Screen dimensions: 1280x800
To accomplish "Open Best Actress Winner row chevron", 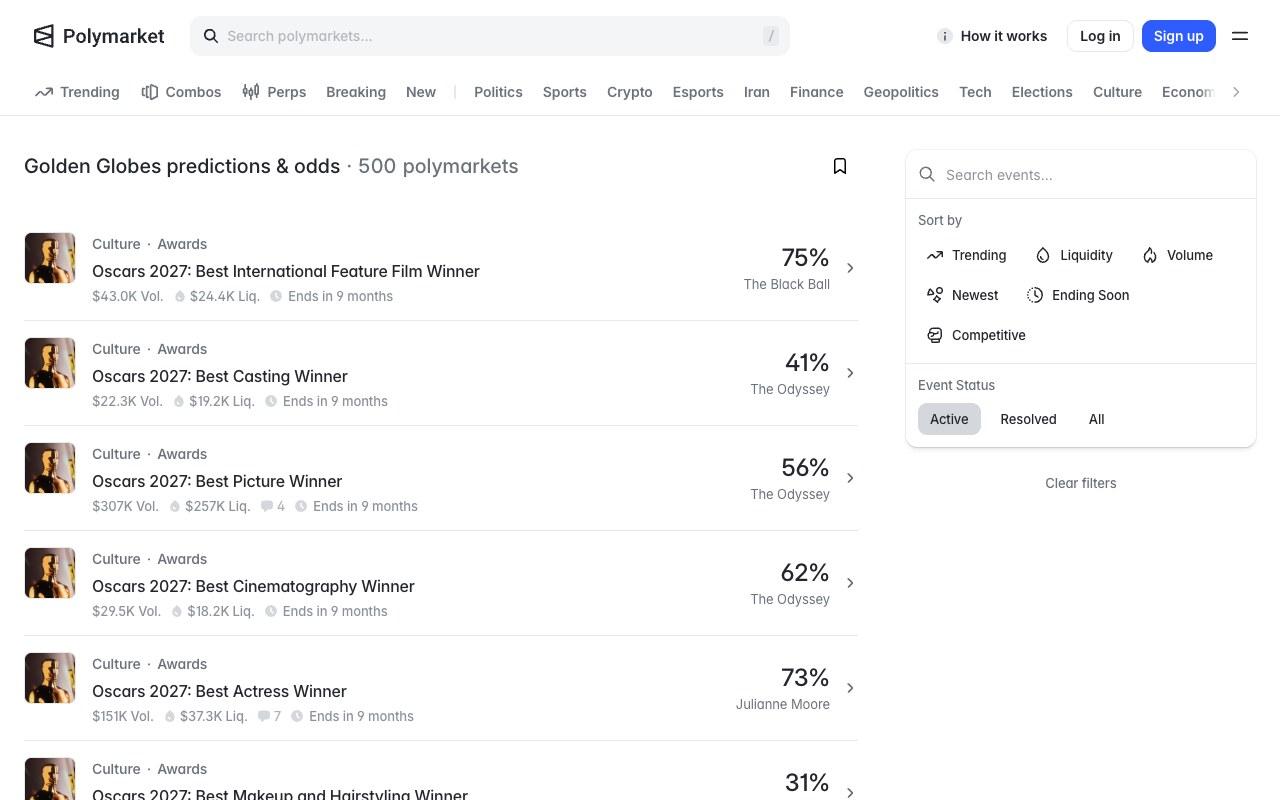I will click(x=850, y=688).
